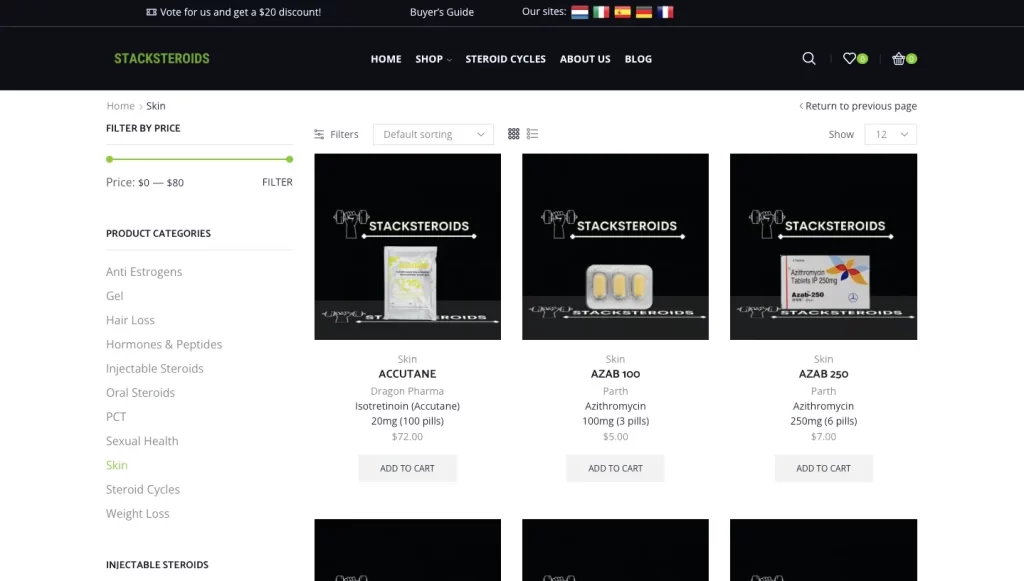1024x581 pixels.
Task: Add Azab 250 to cart
Action: [x=823, y=468]
